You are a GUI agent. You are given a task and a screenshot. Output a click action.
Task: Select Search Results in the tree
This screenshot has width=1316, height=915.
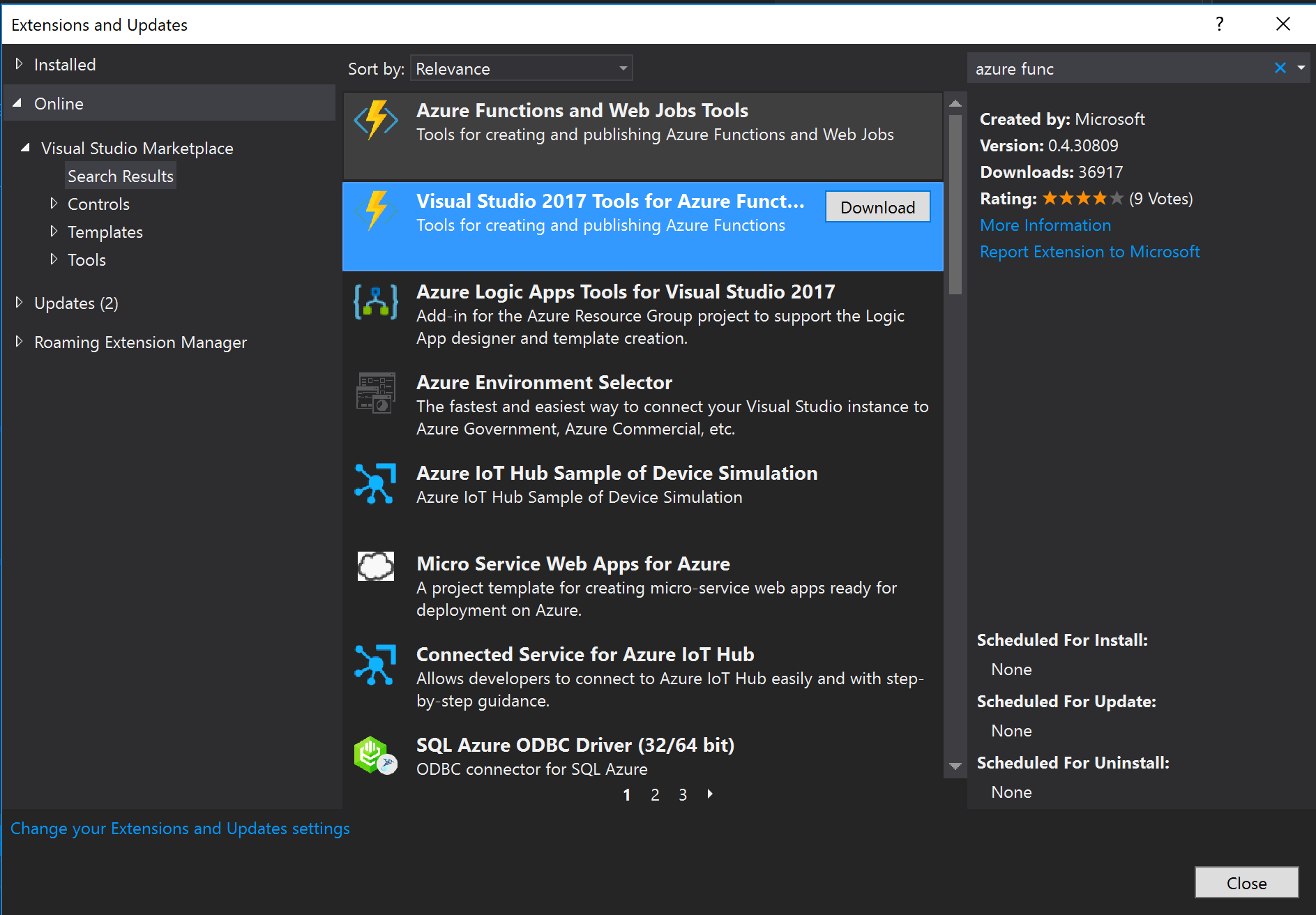click(121, 176)
